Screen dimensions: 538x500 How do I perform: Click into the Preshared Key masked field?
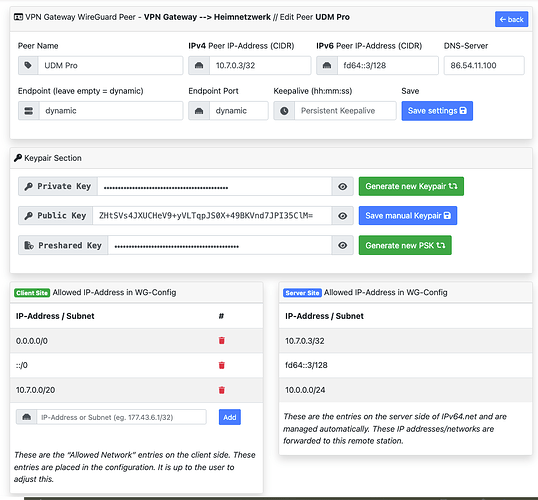[x=220, y=245]
